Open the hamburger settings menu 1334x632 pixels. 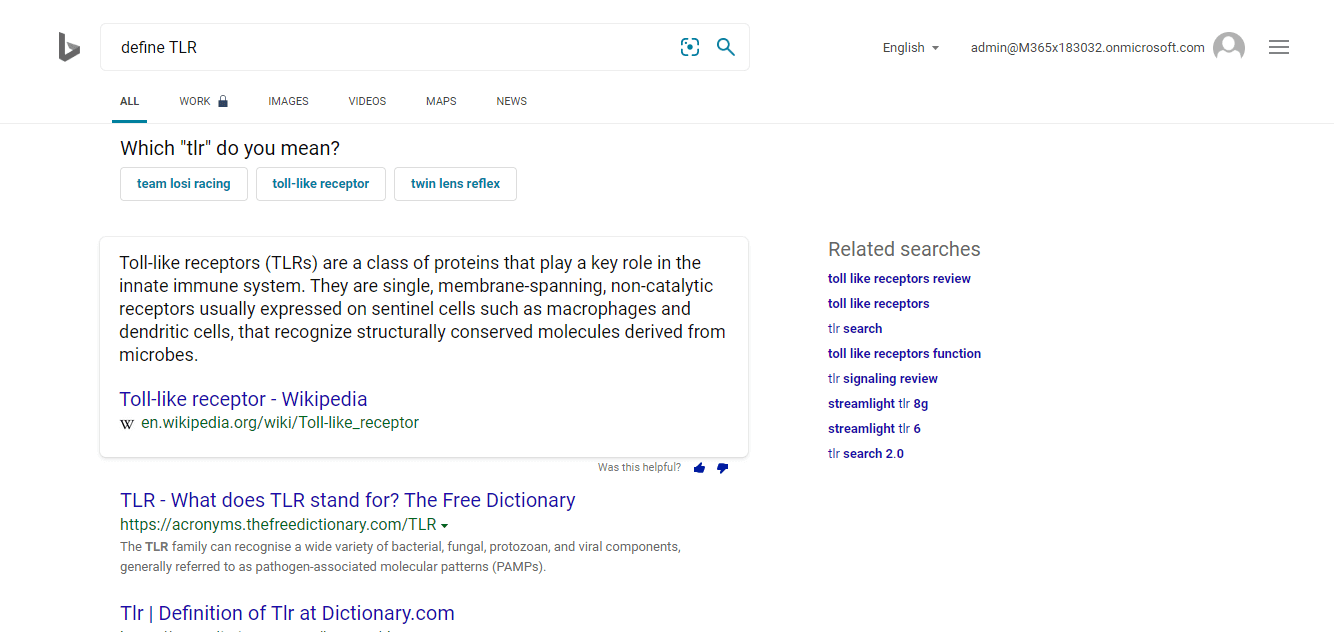point(1279,47)
